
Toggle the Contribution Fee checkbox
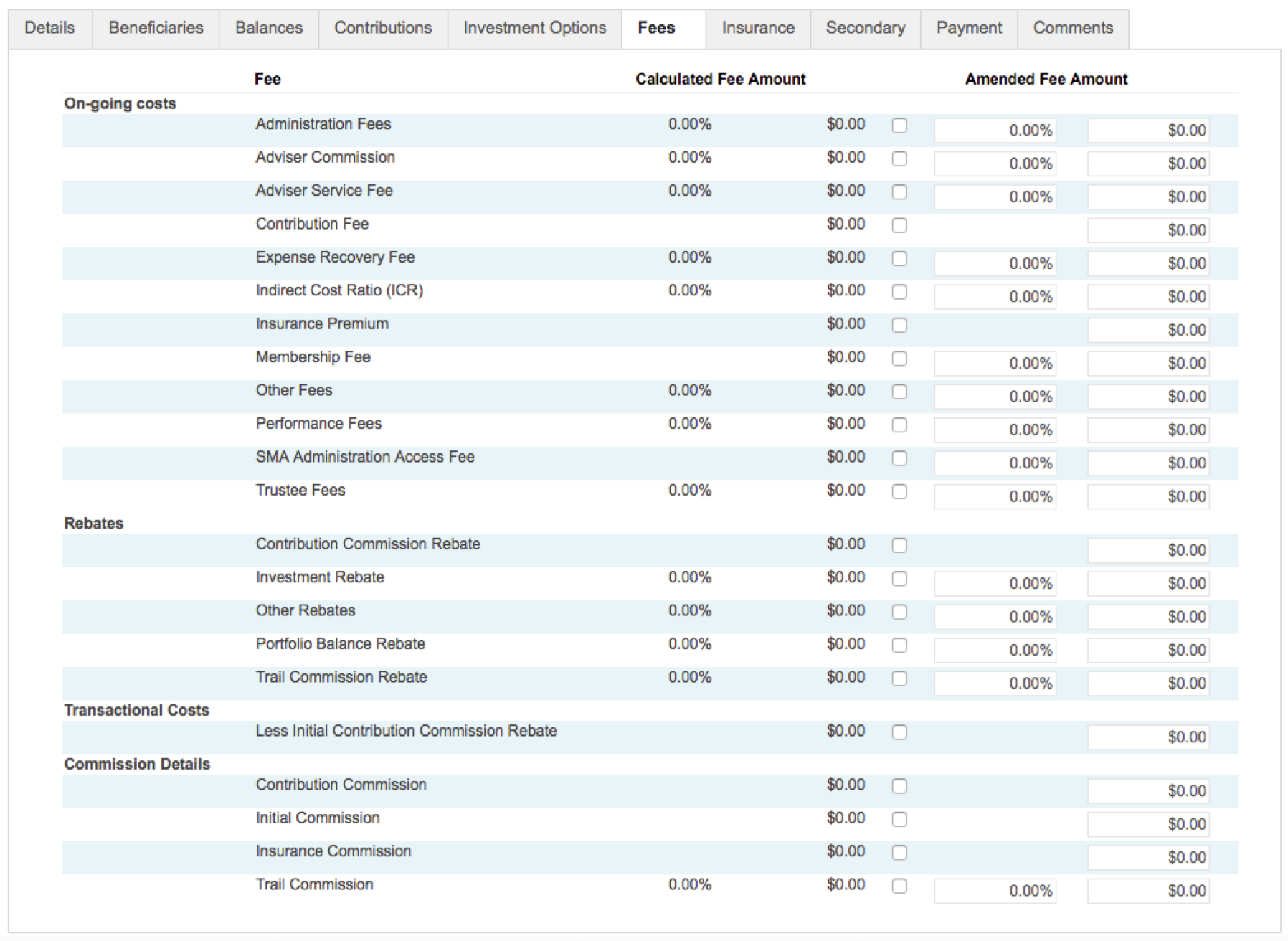coord(899,225)
